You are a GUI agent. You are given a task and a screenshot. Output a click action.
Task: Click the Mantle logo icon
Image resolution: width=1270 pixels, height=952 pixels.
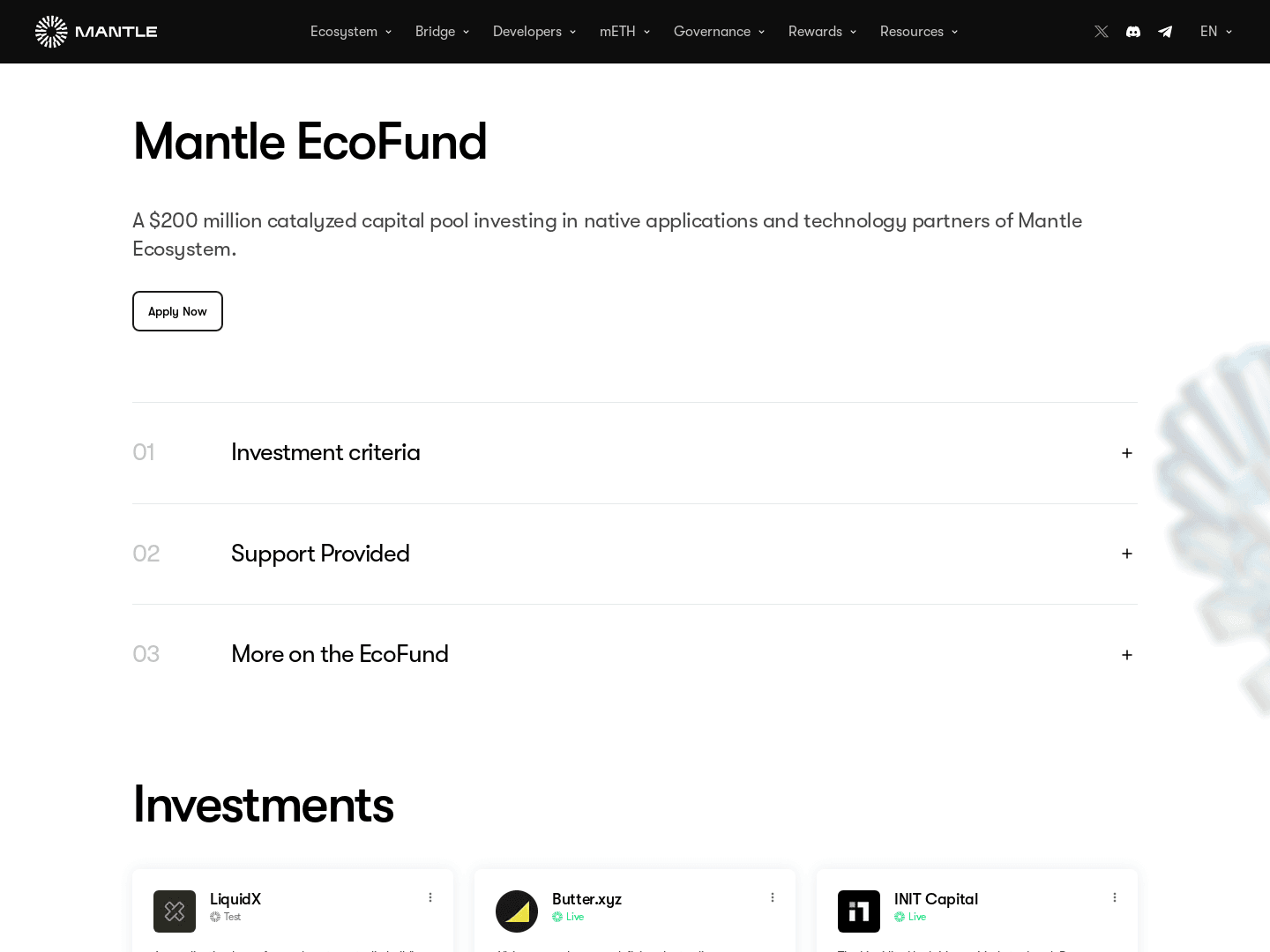coord(51,32)
